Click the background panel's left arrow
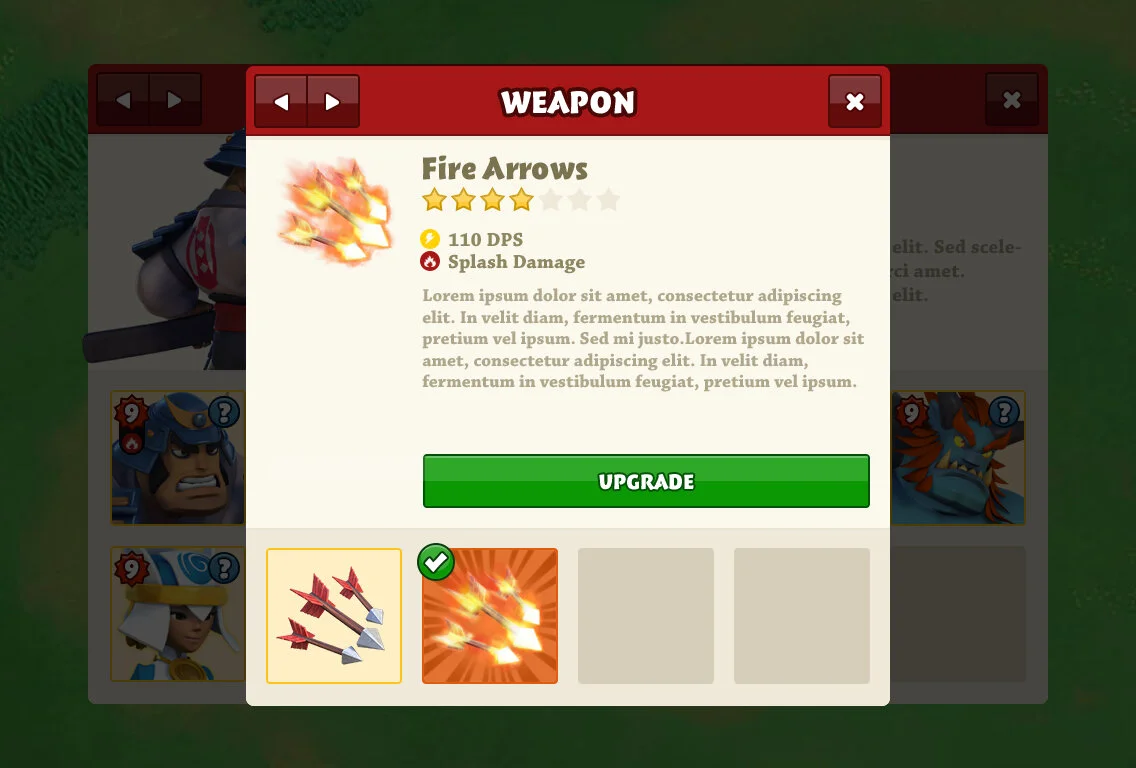Screen dimensions: 1136x768 pos(123,100)
